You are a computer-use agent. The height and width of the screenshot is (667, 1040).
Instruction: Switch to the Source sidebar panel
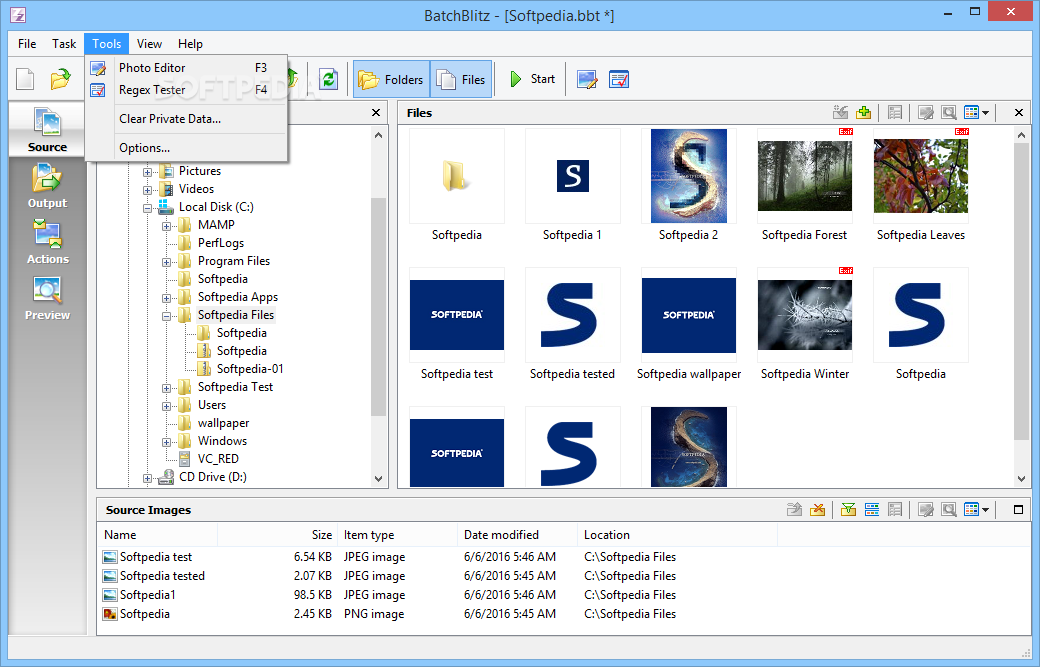(47, 129)
